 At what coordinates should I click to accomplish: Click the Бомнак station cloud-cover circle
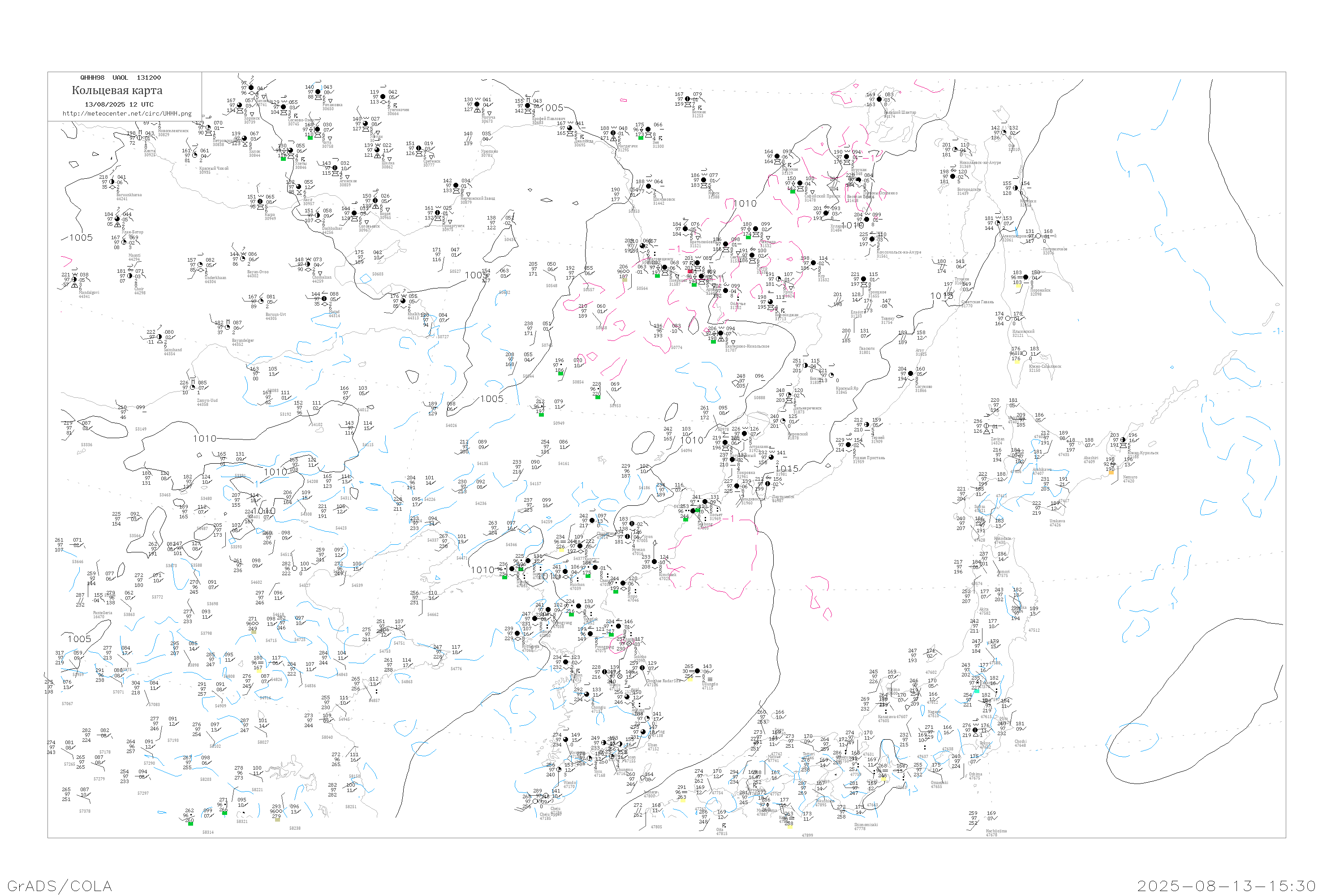click(x=687, y=99)
